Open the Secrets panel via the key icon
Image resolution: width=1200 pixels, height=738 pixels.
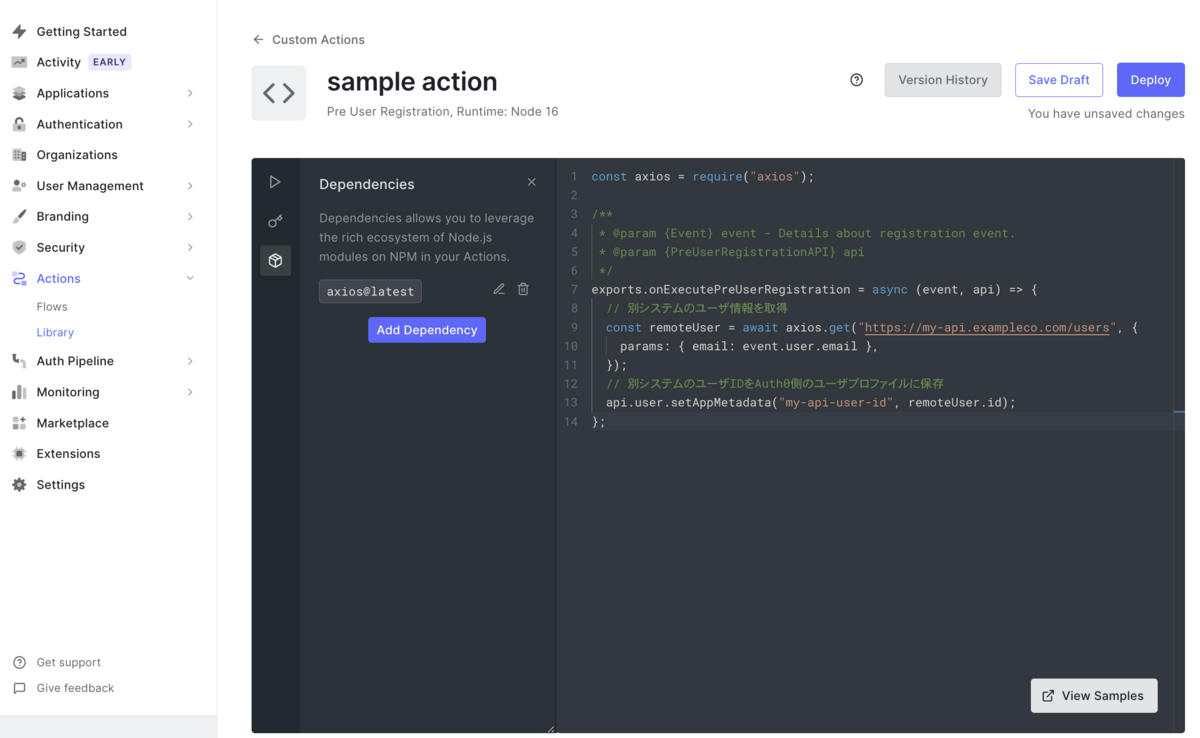275,221
